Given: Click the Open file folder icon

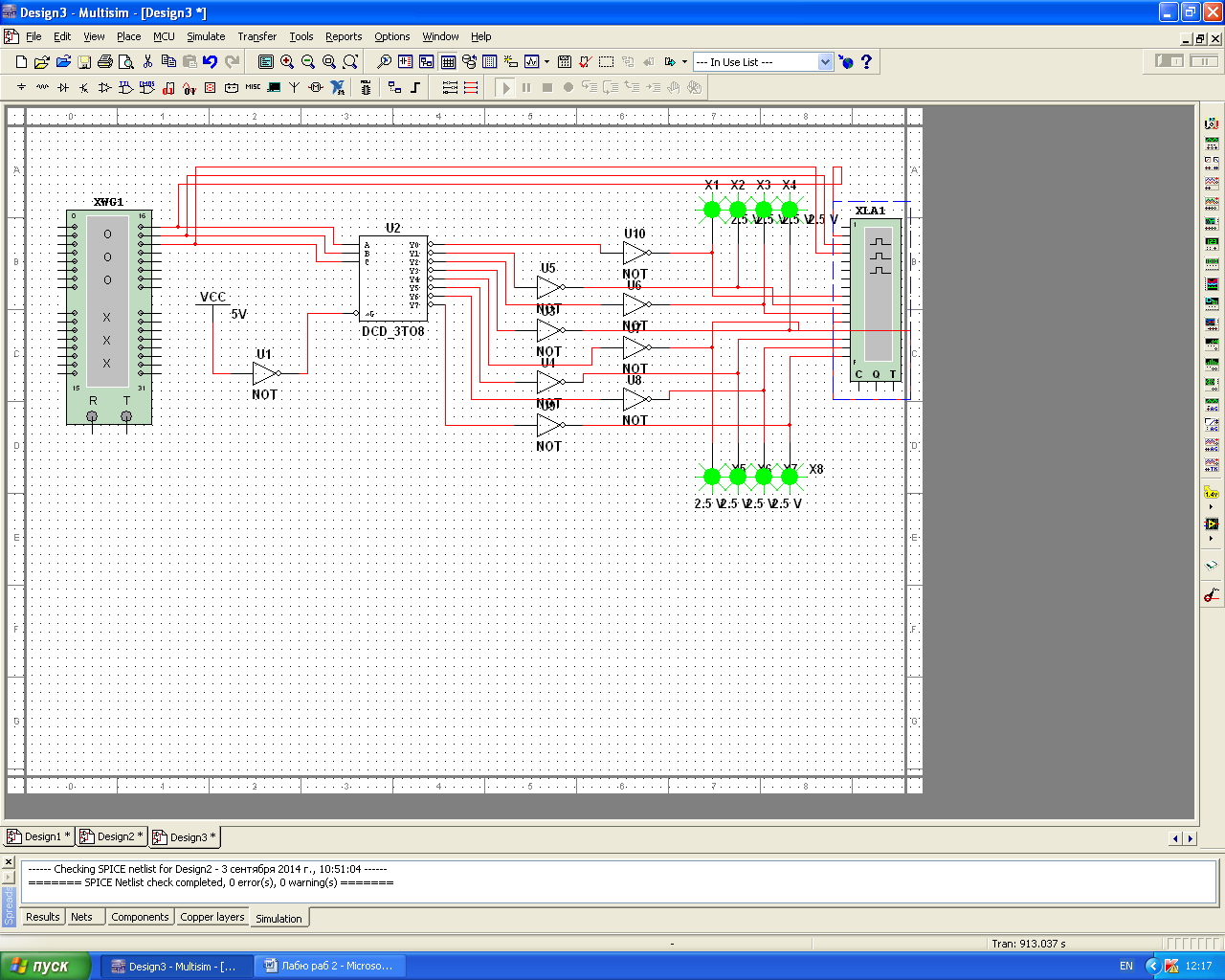Looking at the screenshot, I should coord(42,61).
